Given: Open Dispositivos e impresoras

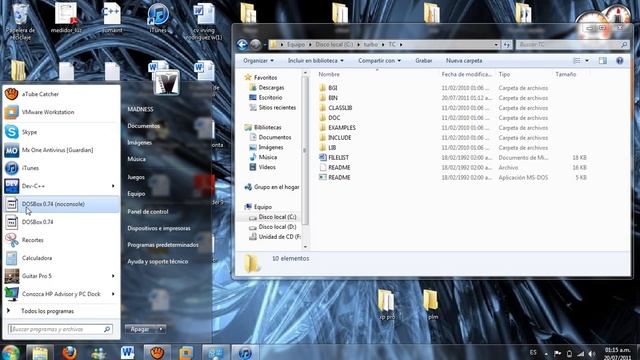Looking at the screenshot, I should (x=159, y=229).
